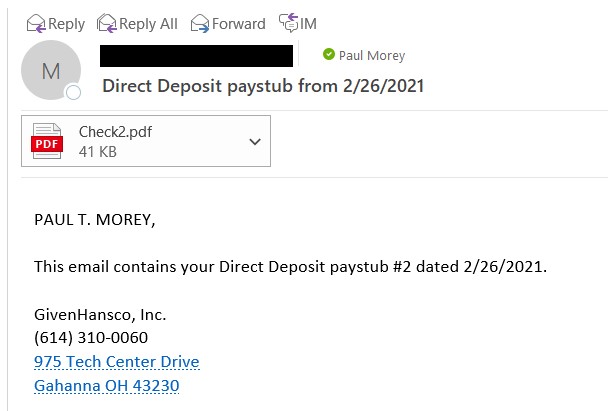Click the IM chat bubble icon

pyautogui.click(x=289, y=22)
